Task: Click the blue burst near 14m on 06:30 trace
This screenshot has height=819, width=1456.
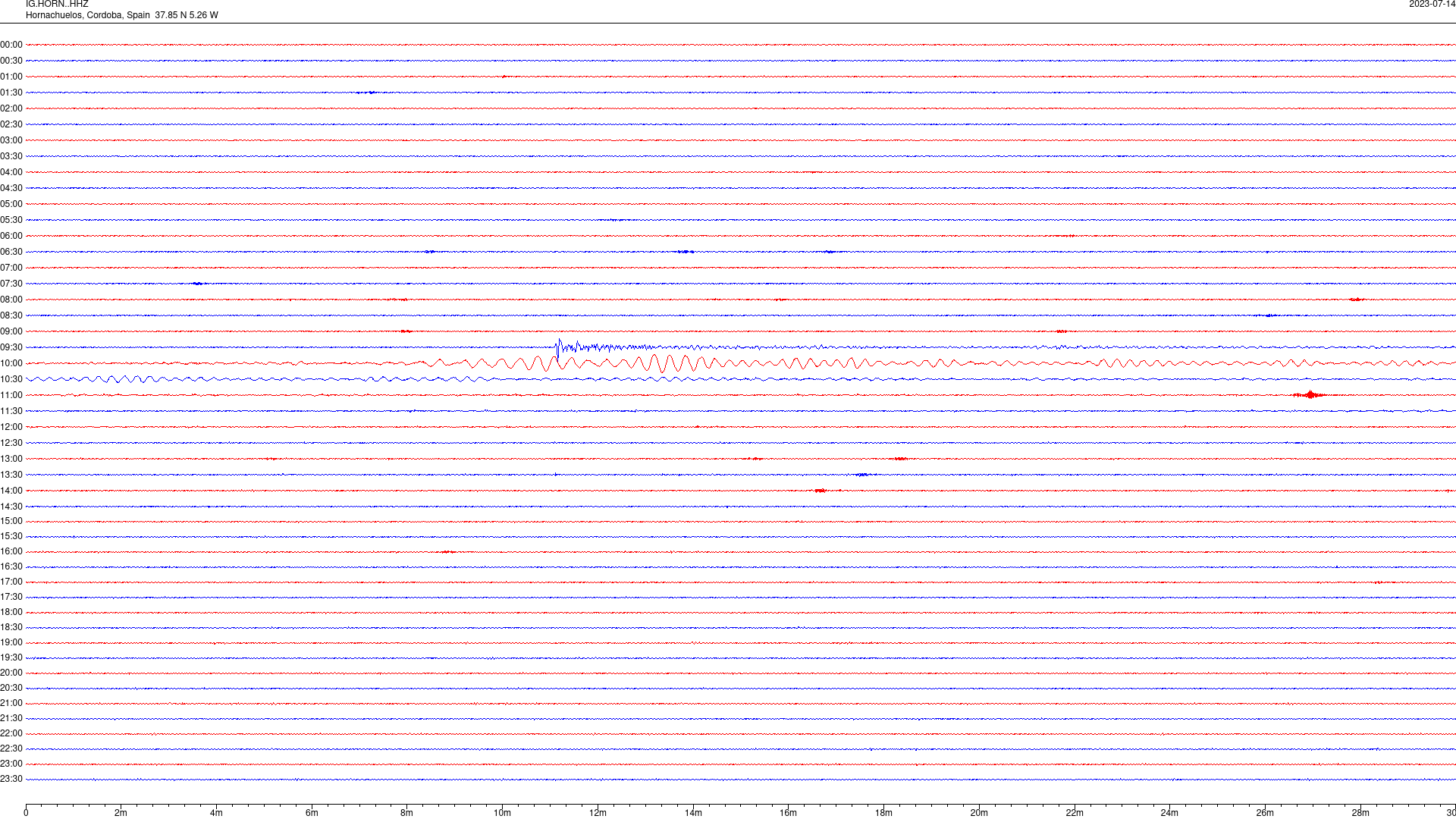Action: click(x=686, y=252)
